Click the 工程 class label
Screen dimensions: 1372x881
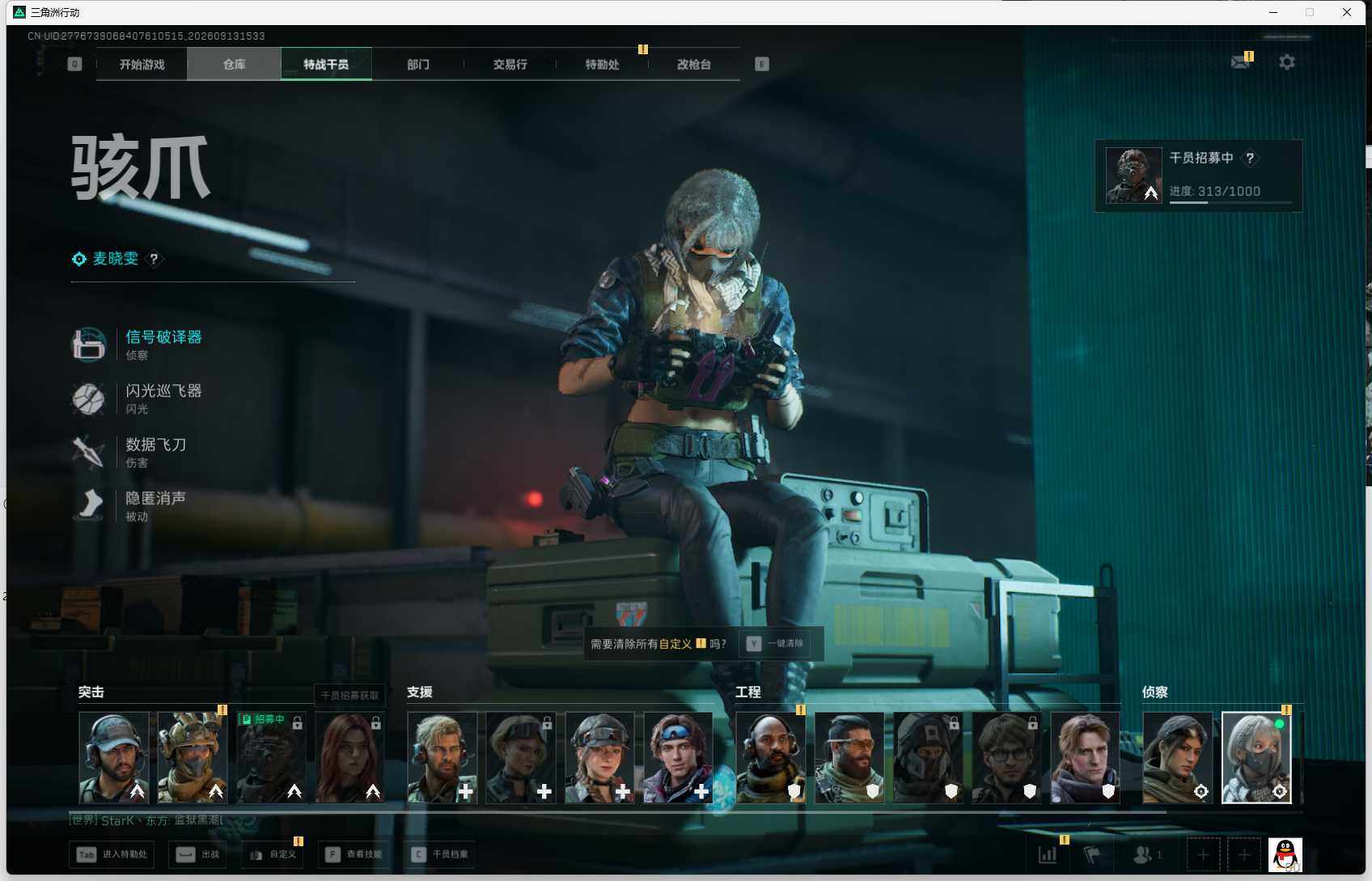click(x=747, y=693)
